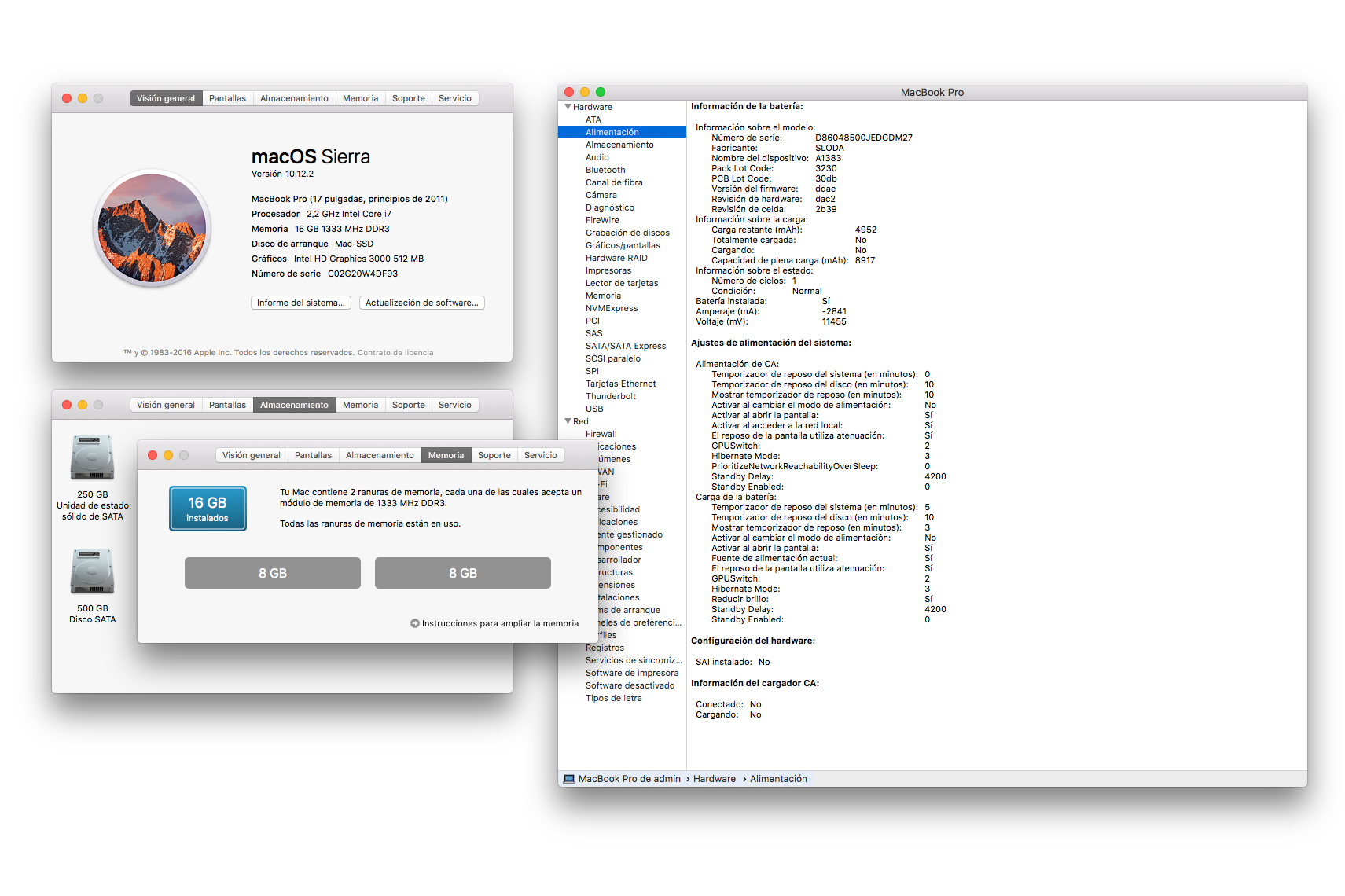The width and height of the screenshot is (1345, 896).
Task: Click the first 8 GB memory slot
Action: (273, 573)
